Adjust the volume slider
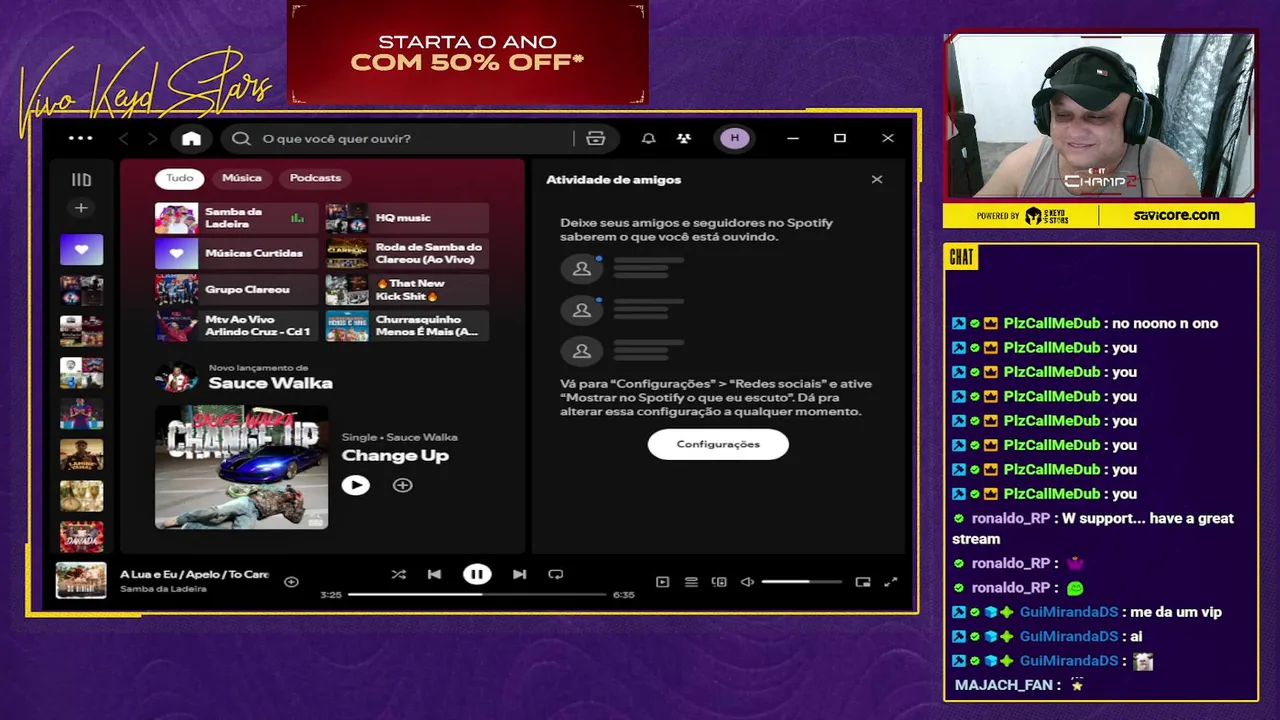The image size is (1280, 720). coord(801,581)
